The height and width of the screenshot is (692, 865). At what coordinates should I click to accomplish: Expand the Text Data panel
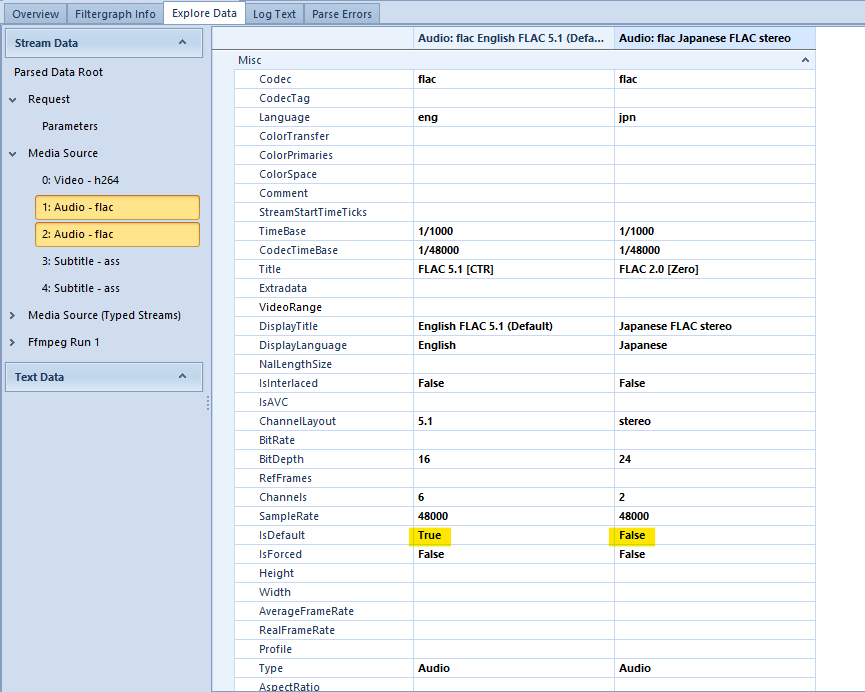[x=182, y=376]
